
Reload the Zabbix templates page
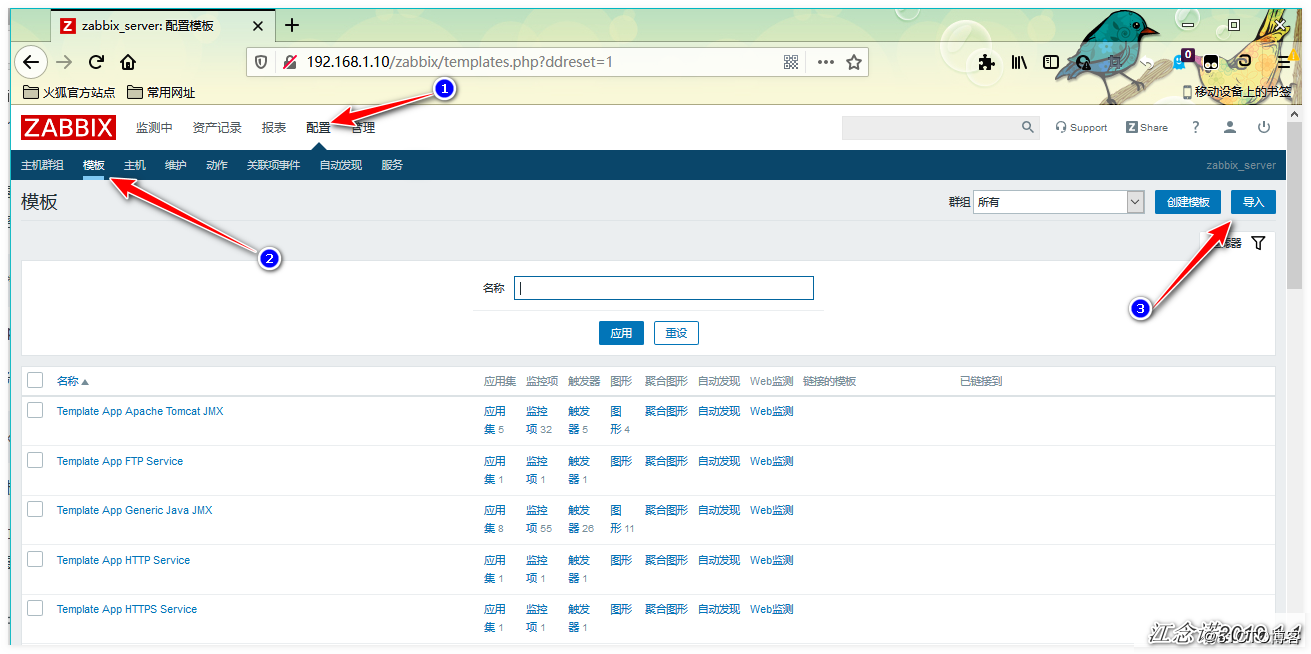coord(96,62)
